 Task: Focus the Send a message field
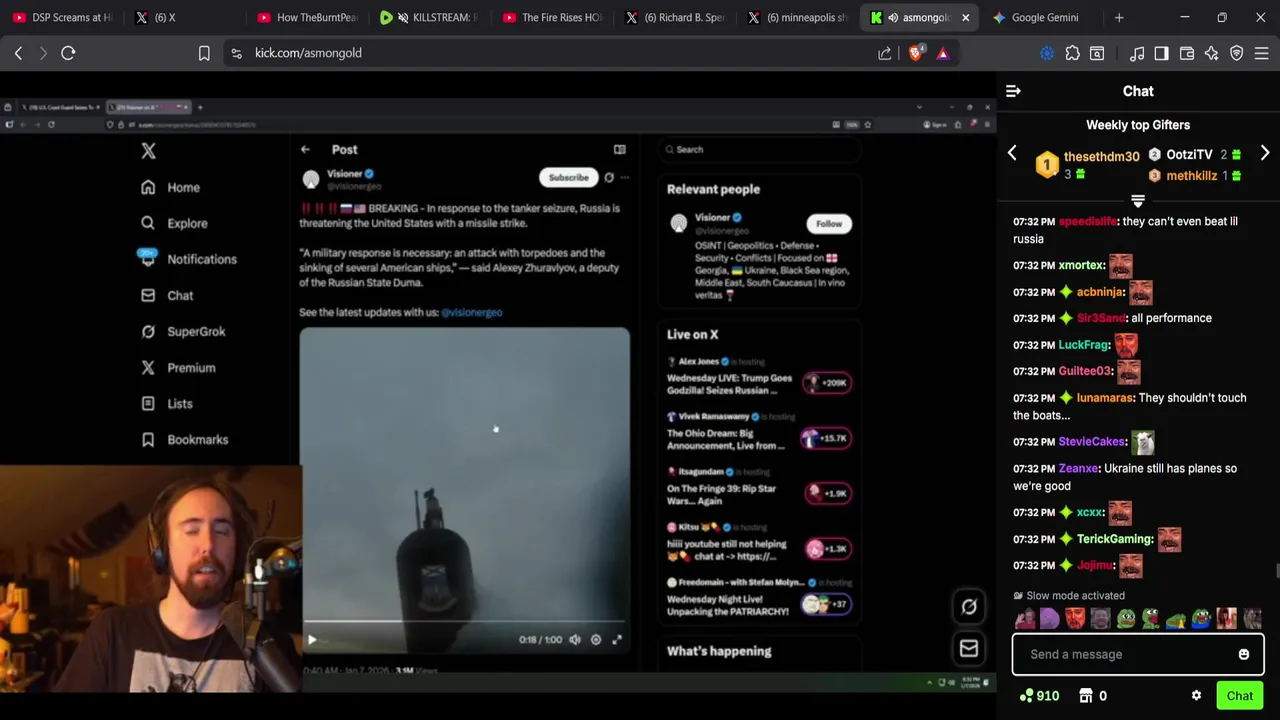click(x=1138, y=654)
